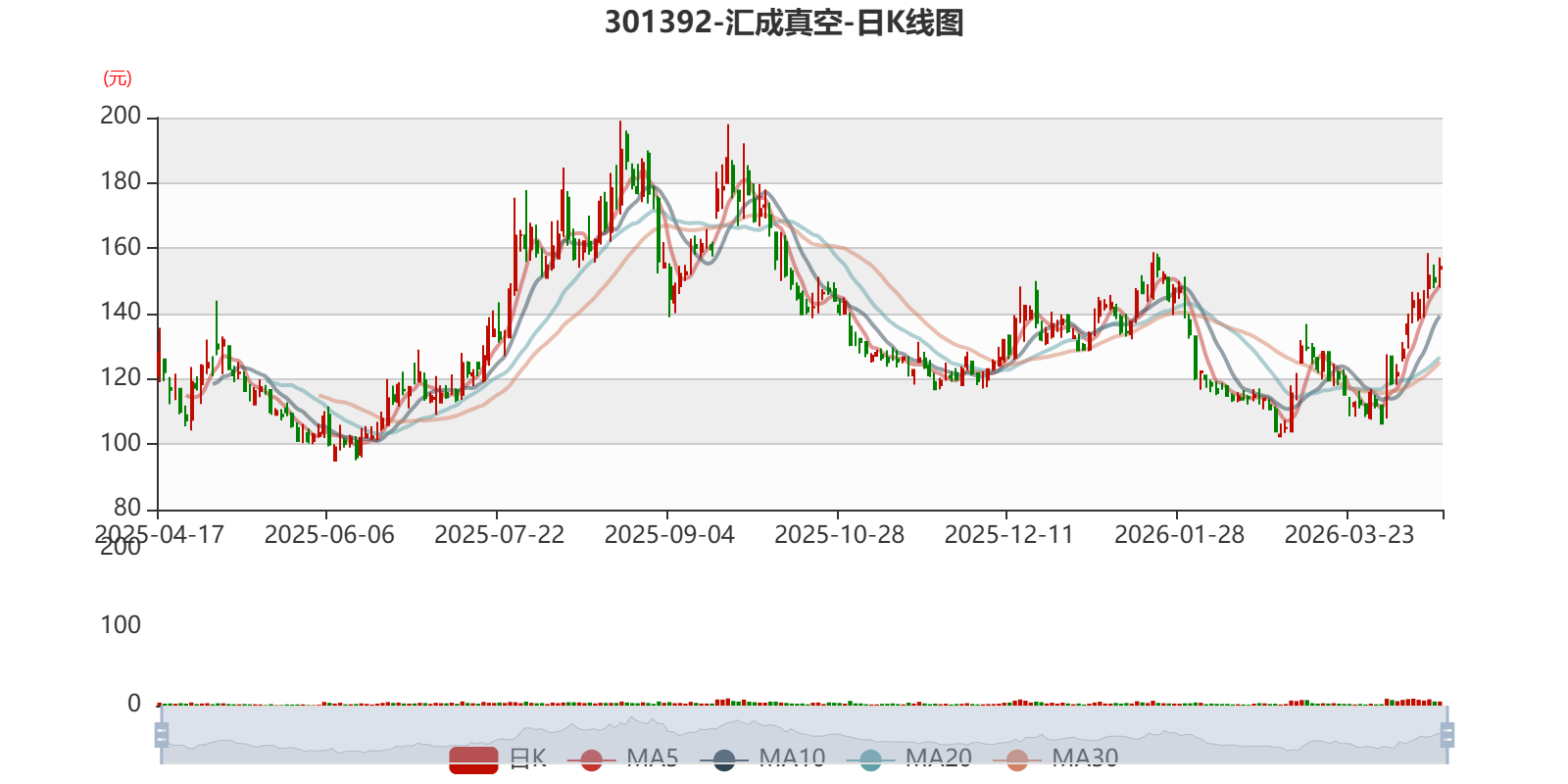Click the left data zoom slider handle
1568x784 pixels.
pos(162,735)
